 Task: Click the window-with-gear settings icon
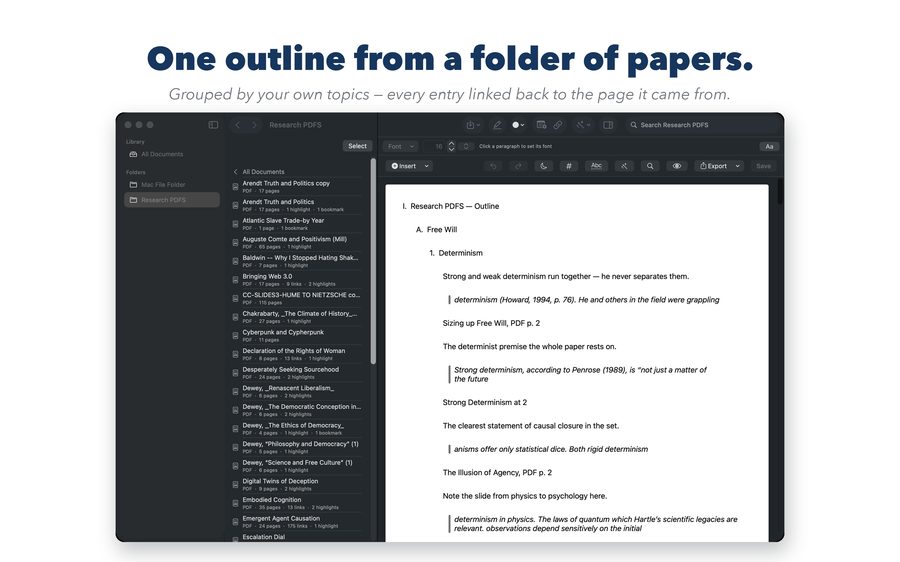coord(541,125)
